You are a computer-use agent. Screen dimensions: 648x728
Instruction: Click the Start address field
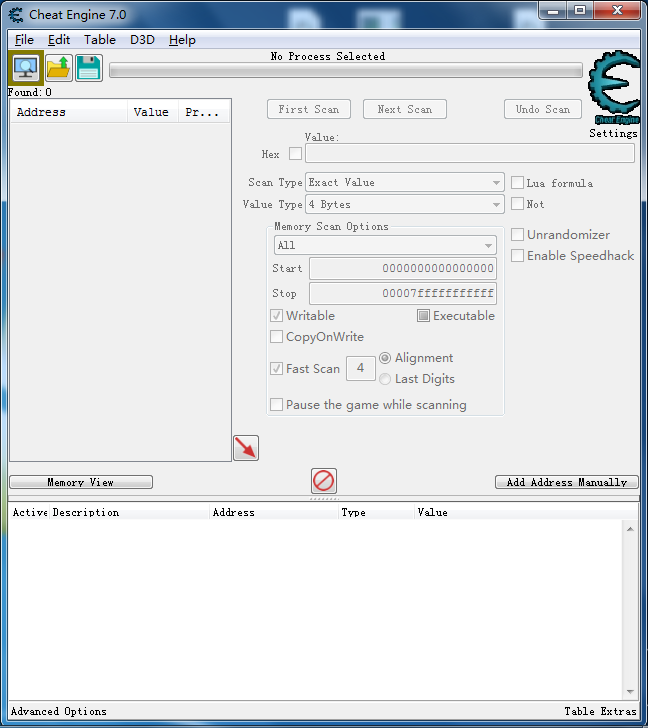click(402, 268)
